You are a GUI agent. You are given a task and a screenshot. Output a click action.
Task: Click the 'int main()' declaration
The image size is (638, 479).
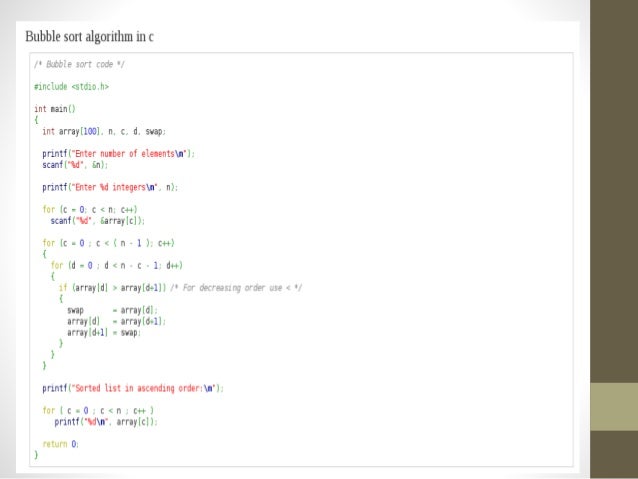(x=55, y=109)
